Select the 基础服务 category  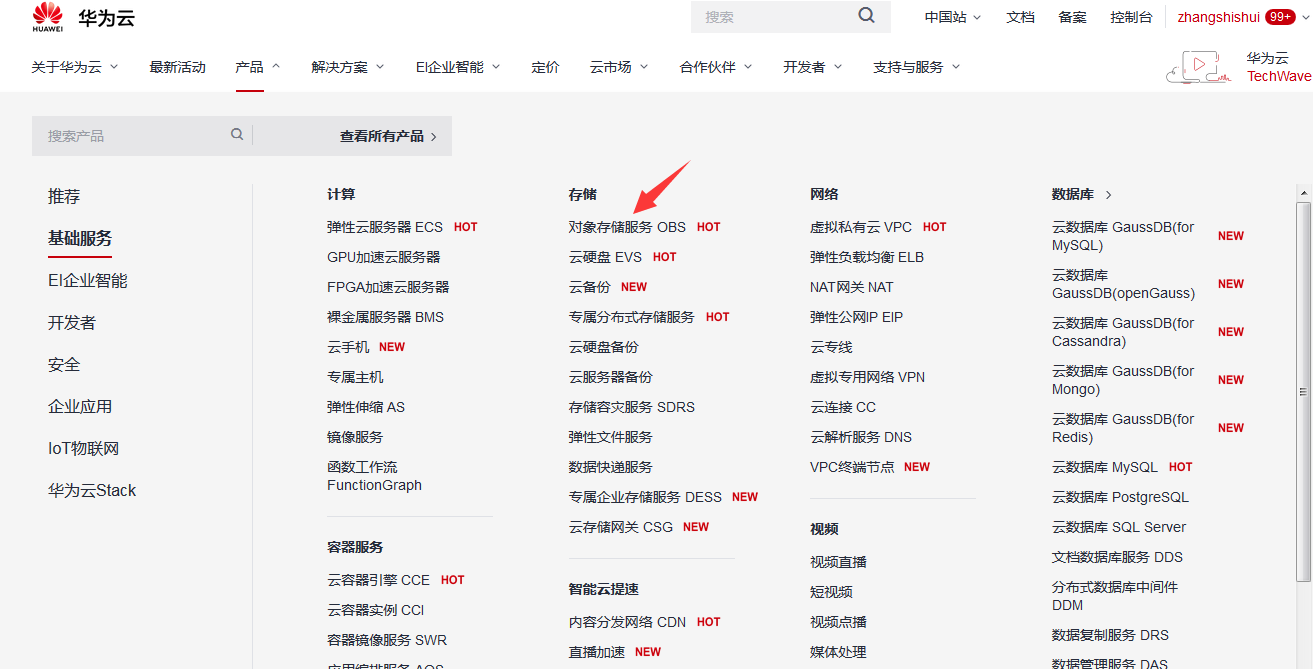tap(80, 239)
